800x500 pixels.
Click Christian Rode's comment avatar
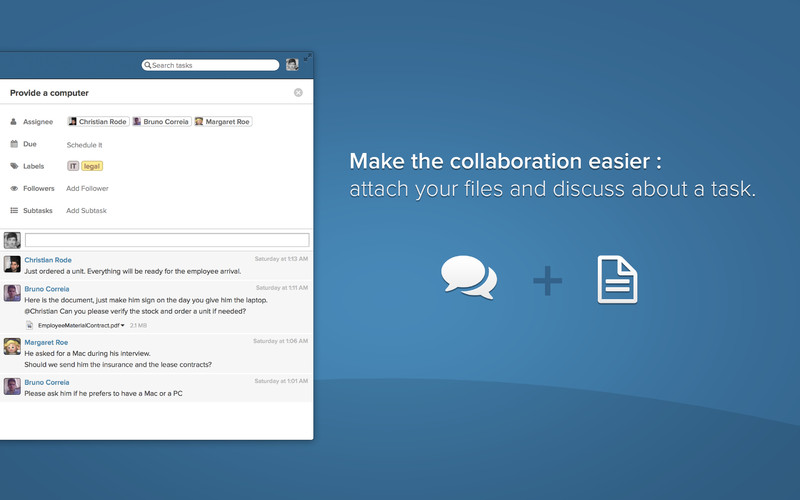[x=12, y=264]
